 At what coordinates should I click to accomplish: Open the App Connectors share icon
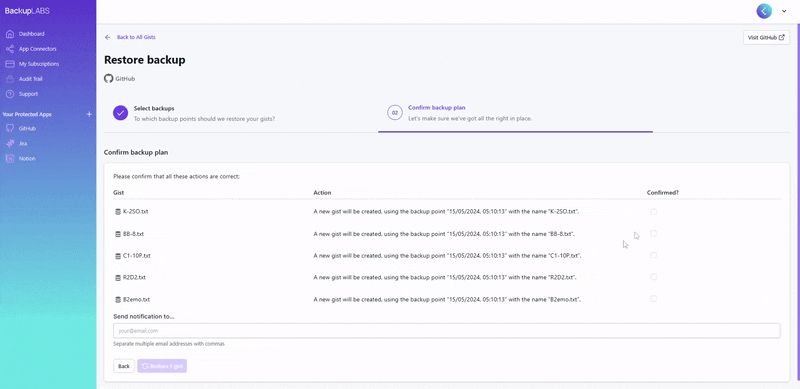[x=9, y=49]
